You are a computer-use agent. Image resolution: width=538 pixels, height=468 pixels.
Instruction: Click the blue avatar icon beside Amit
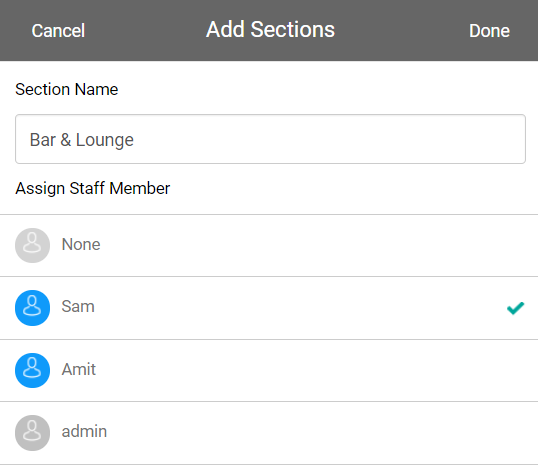click(x=32, y=370)
